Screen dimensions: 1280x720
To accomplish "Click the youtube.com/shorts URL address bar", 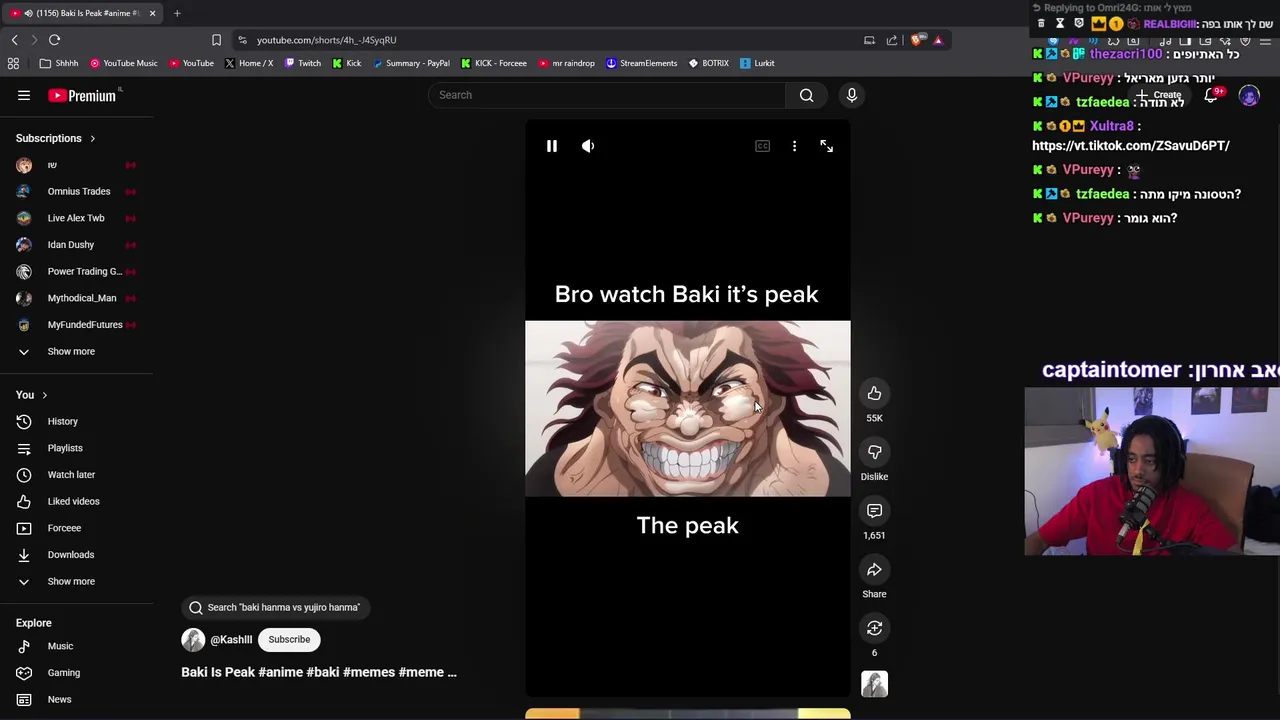I will pyautogui.click(x=326, y=40).
